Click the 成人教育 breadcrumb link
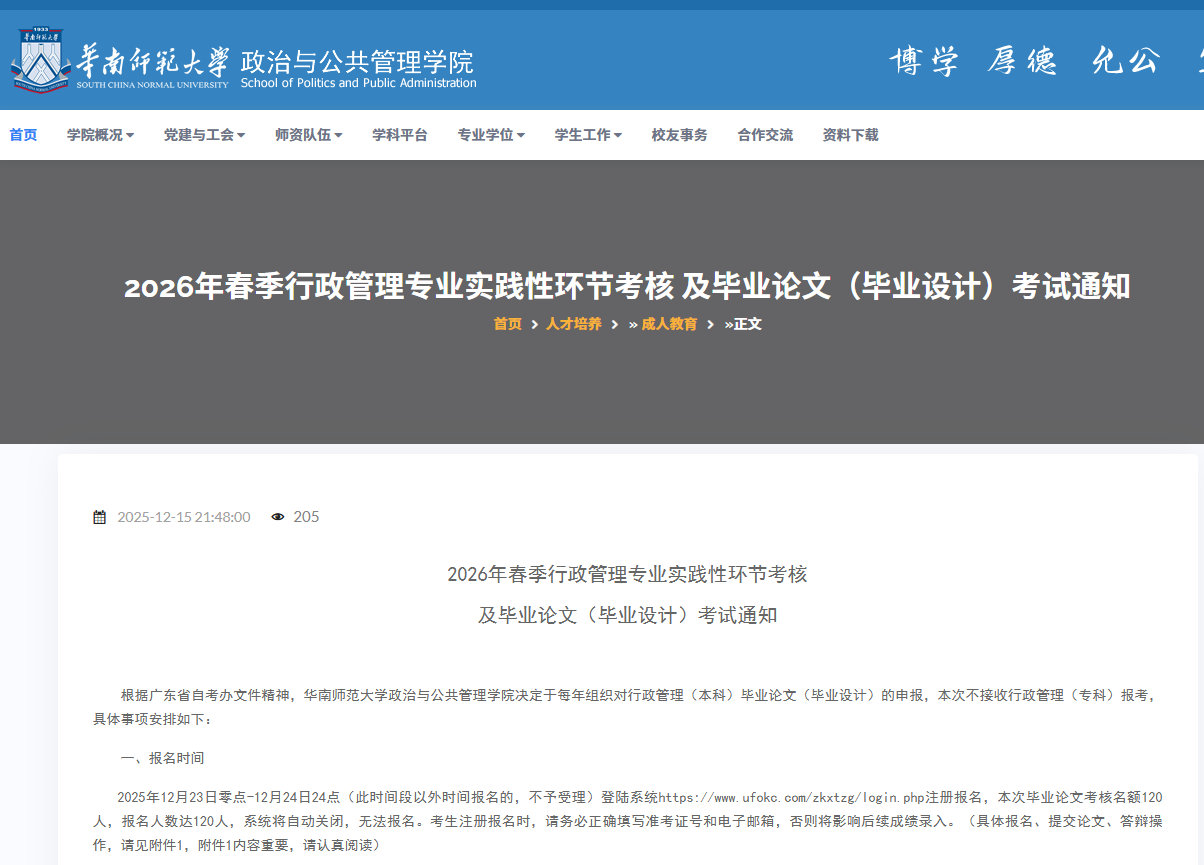1204x865 pixels. point(669,324)
